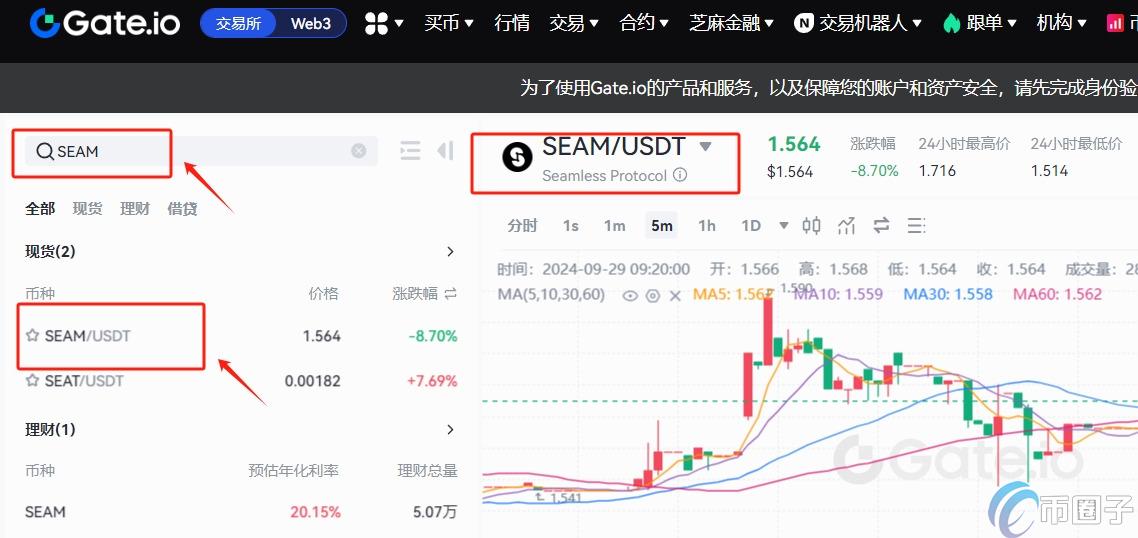This screenshot has height=538, width=1138.
Task: Switch to the 交易所 toggle
Action: click(239, 23)
